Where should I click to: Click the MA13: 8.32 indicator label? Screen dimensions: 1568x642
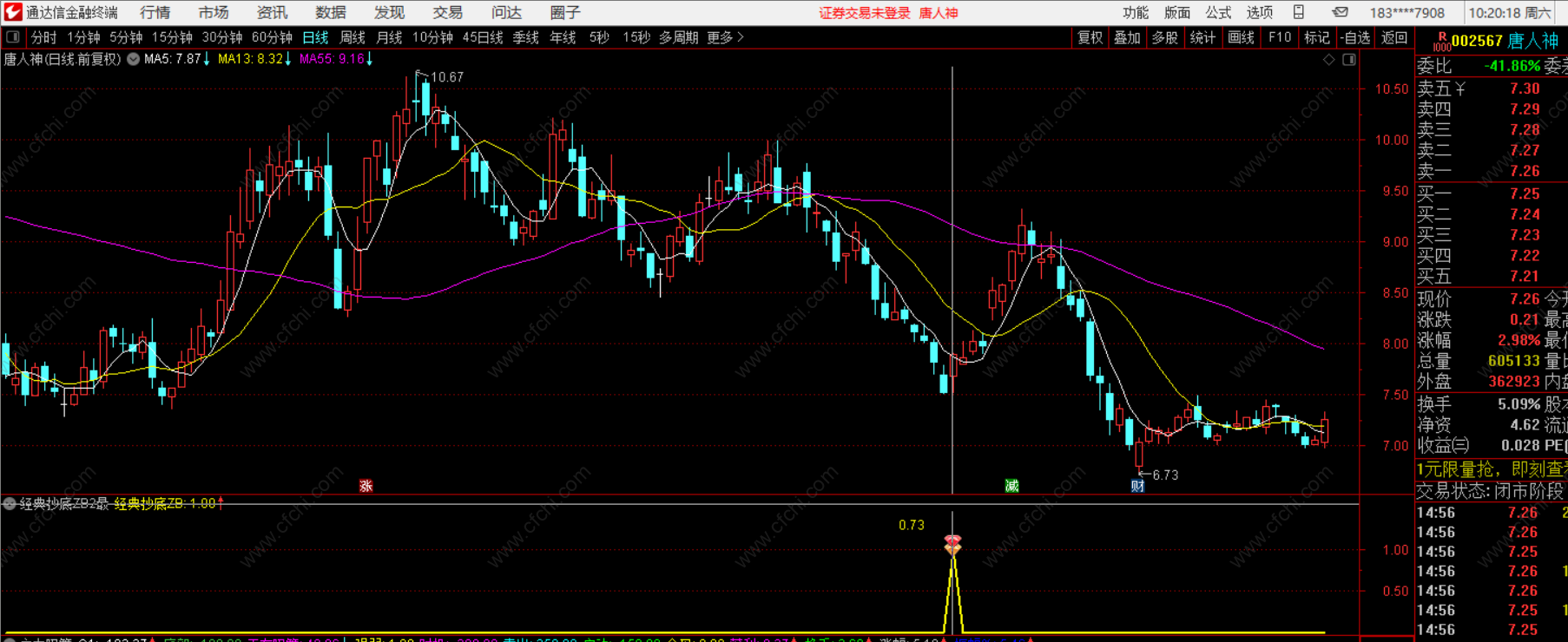(254, 59)
